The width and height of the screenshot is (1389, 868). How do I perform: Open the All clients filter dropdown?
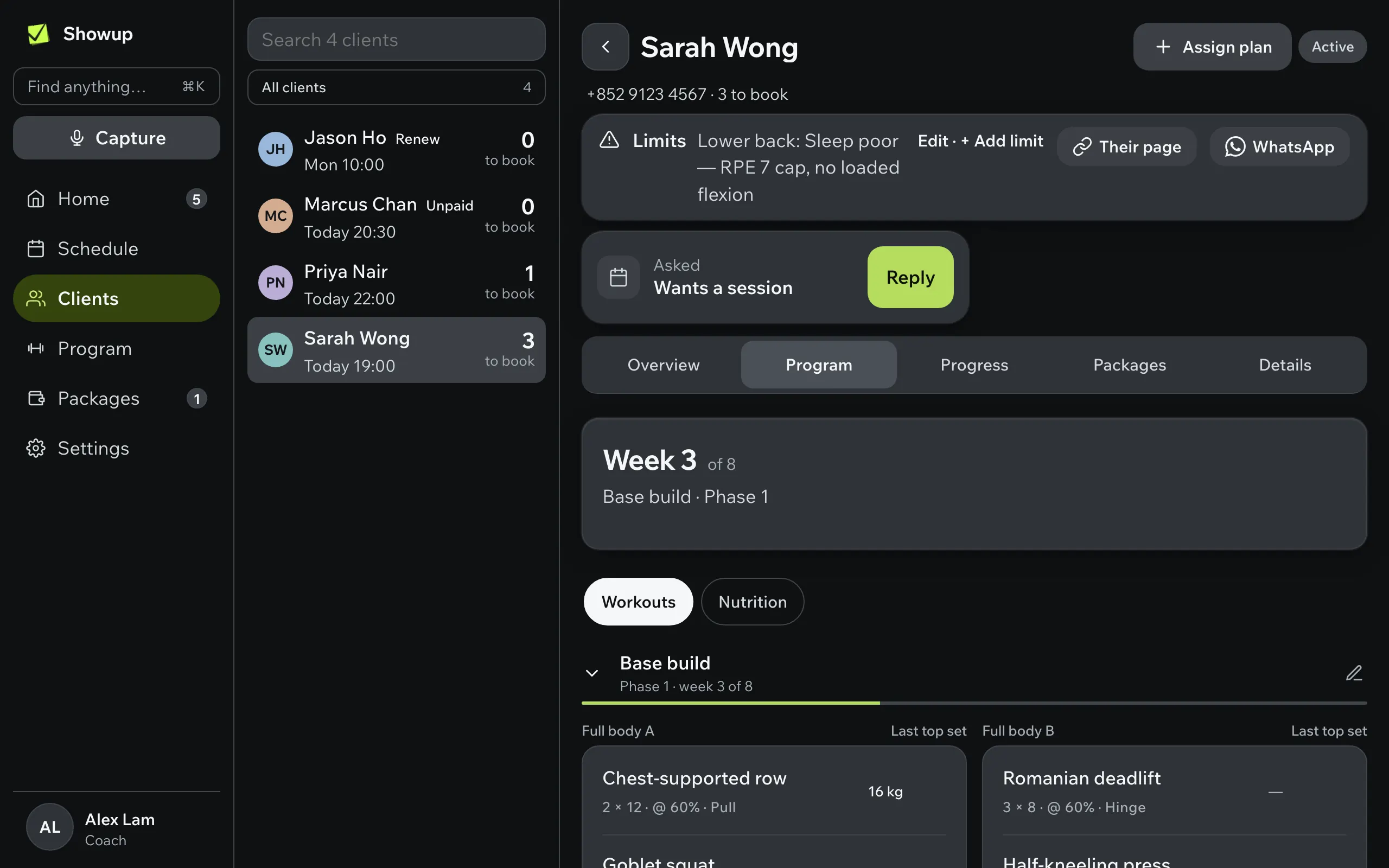click(396, 87)
